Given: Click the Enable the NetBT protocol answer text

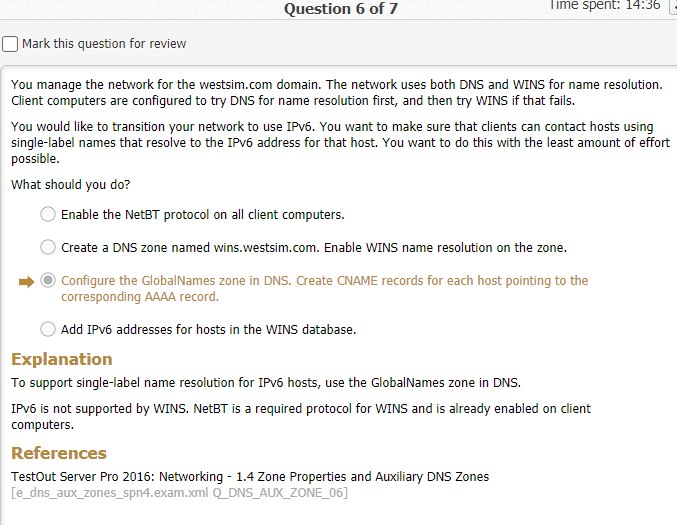Looking at the screenshot, I should click(202, 214).
